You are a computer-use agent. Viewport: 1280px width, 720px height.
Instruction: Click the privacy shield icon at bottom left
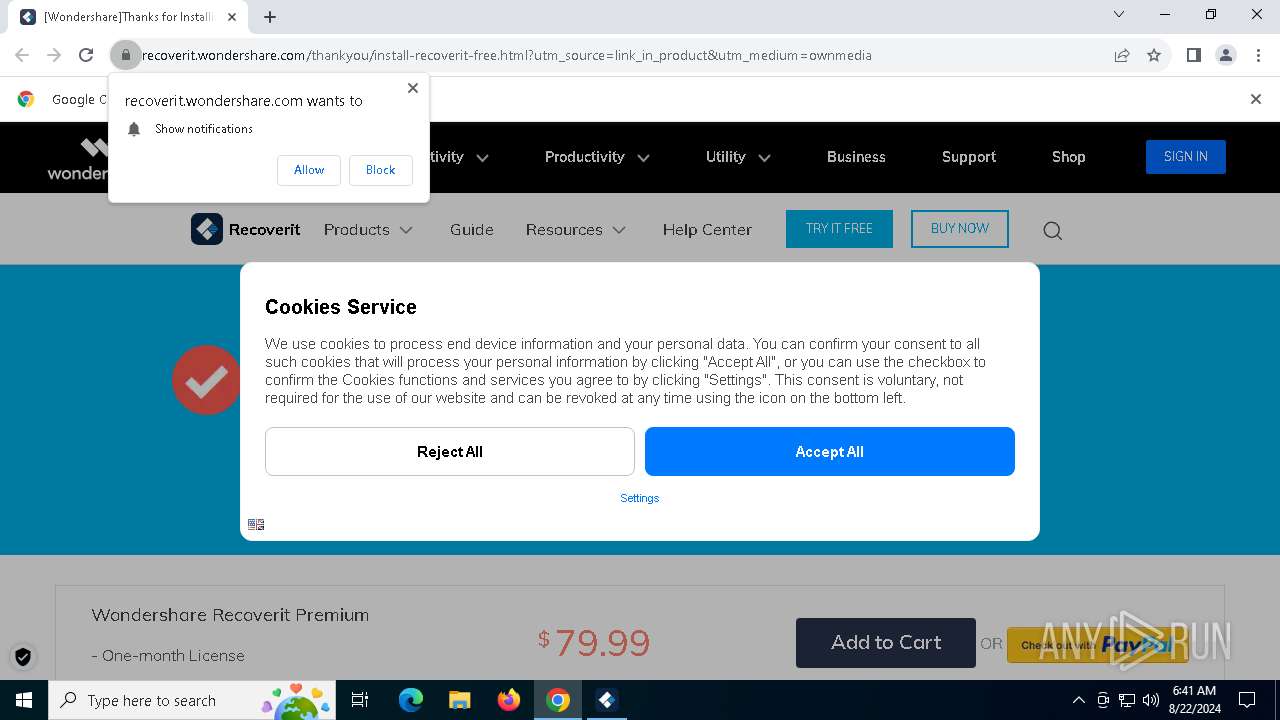tap(23, 656)
